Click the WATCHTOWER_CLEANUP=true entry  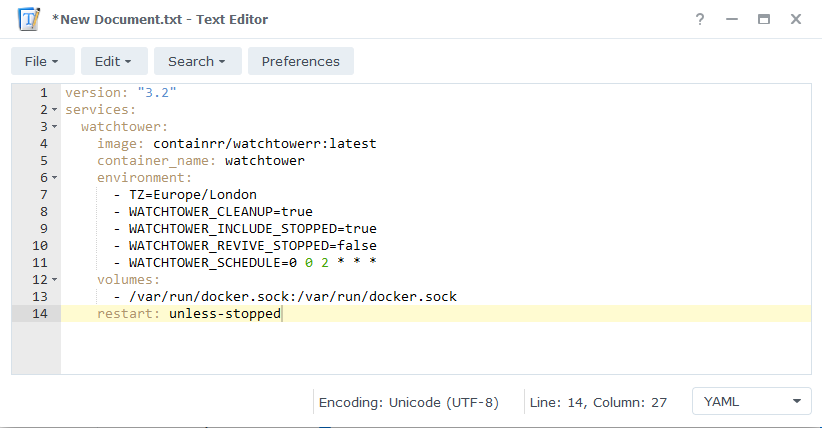tap(221, 212)
